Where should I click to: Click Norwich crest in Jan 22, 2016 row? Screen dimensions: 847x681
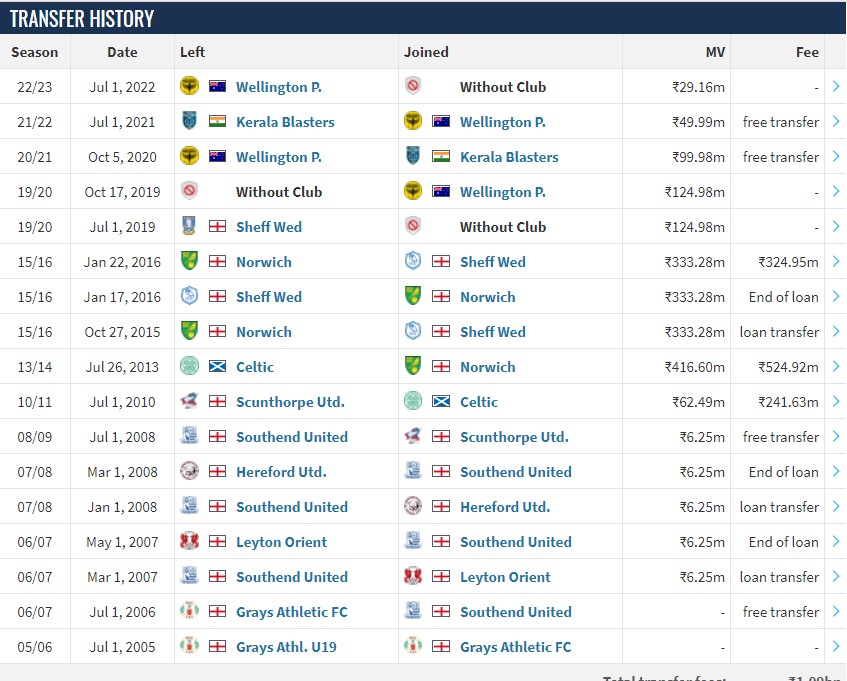[x=189, y=261]
